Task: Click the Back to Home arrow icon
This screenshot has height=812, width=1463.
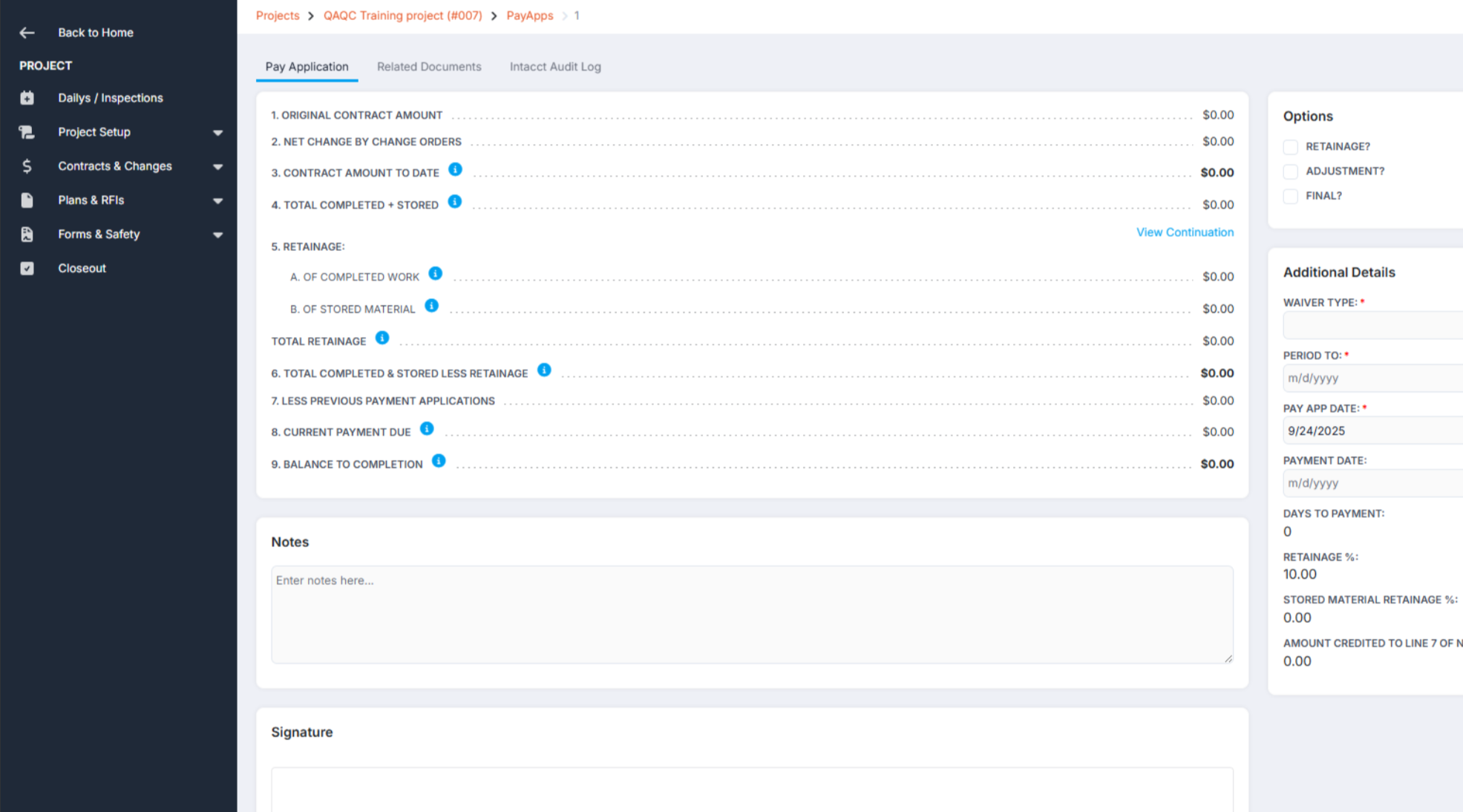Action: tap(27, 33)
